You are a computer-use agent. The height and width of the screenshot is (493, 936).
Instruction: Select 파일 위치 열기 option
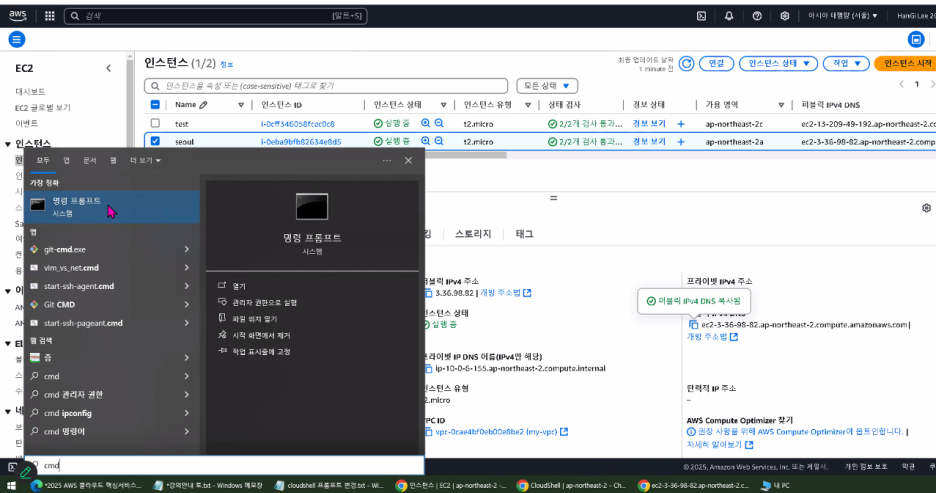point(248,319)
